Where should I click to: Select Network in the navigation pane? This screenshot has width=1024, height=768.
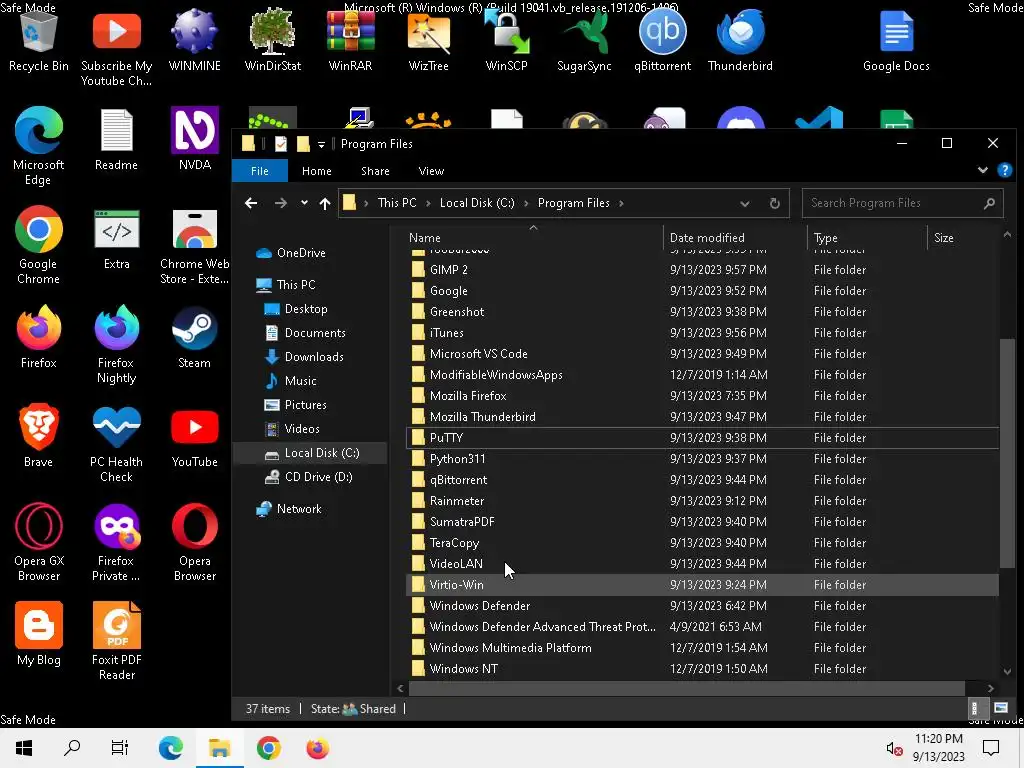[289, 509]
